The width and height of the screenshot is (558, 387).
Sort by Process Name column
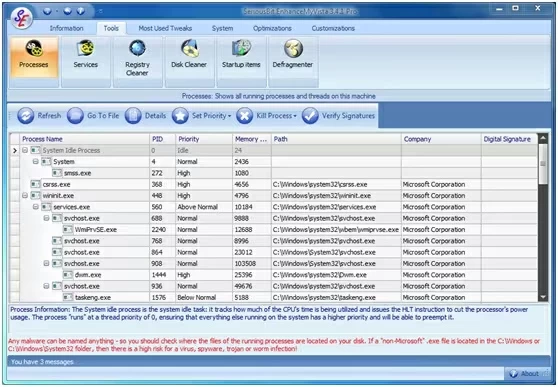coord(85,139)
